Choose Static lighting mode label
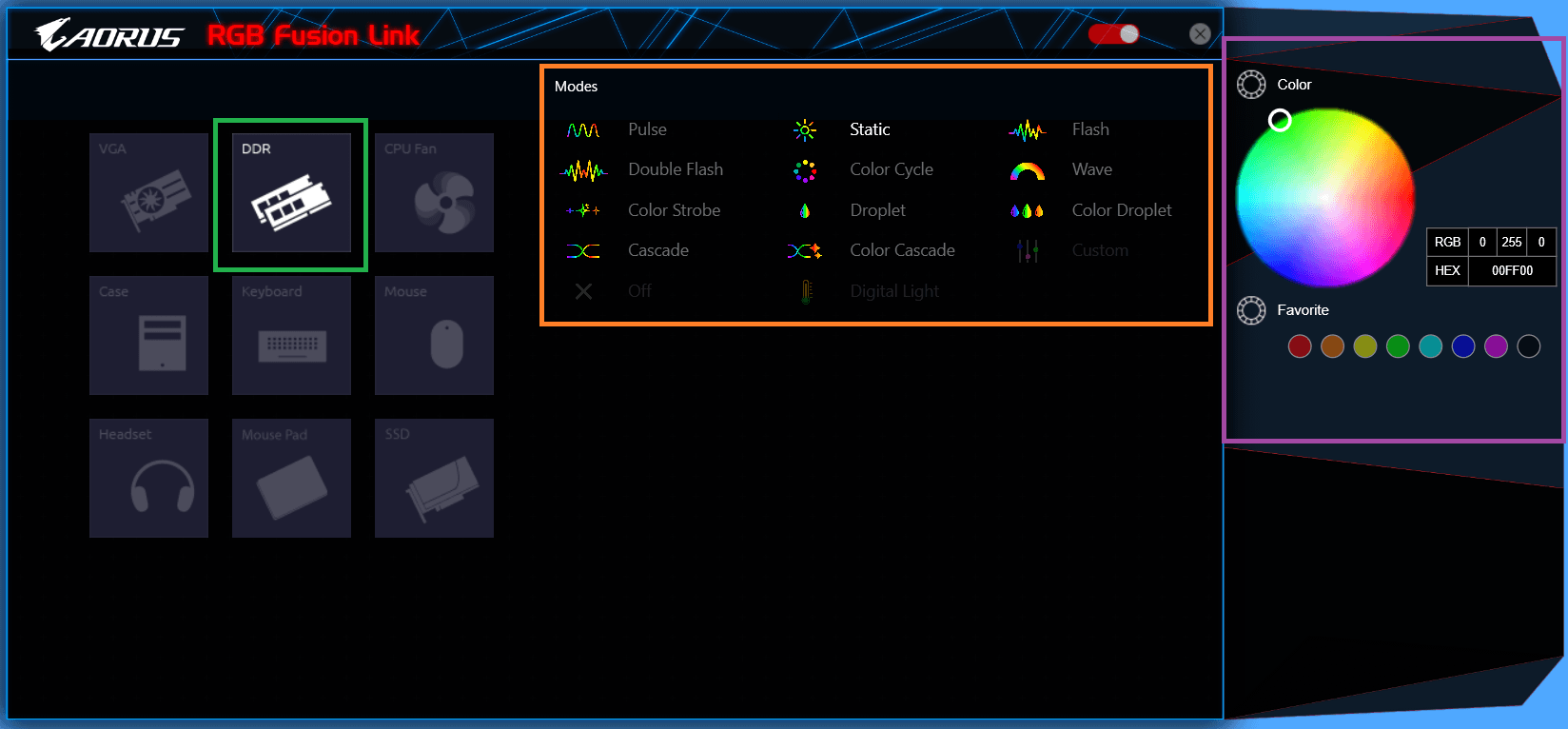This screenshot has width=1568, height=729. click(870, 129)
